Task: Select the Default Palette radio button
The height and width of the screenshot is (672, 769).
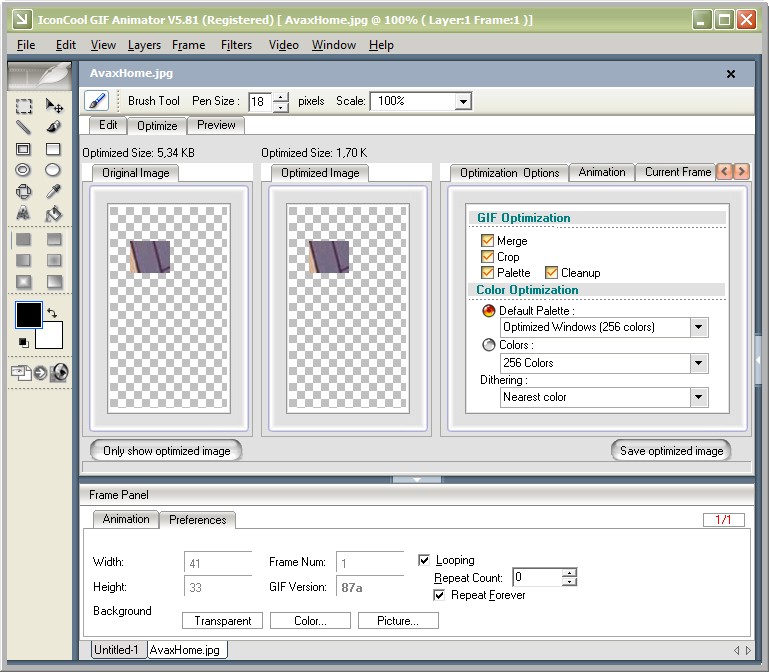Action: click(x=489, y=310)
